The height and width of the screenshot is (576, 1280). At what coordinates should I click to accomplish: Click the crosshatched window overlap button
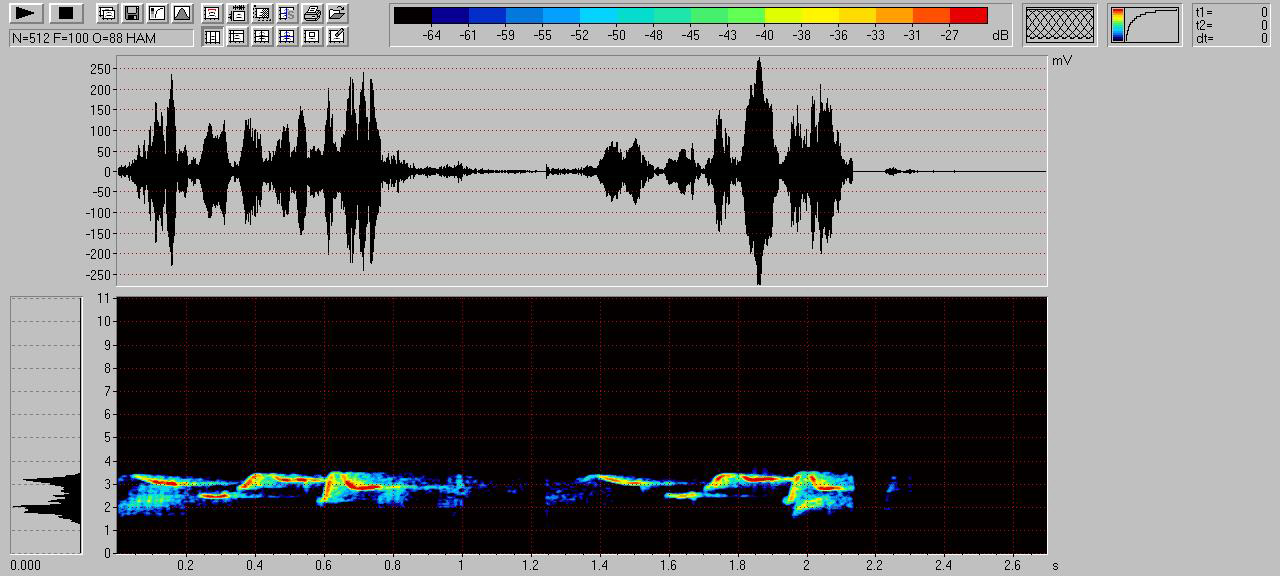coord(1059,25)
